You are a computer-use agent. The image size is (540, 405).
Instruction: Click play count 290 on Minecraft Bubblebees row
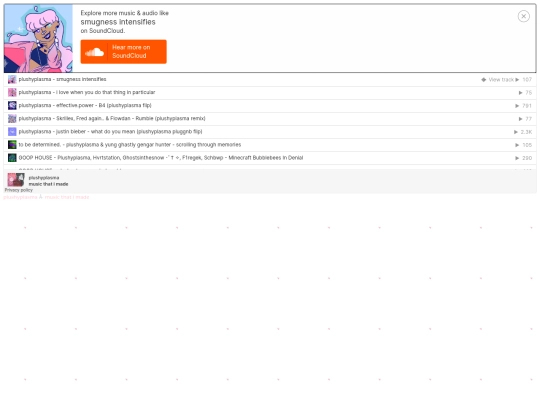point(527,158)
